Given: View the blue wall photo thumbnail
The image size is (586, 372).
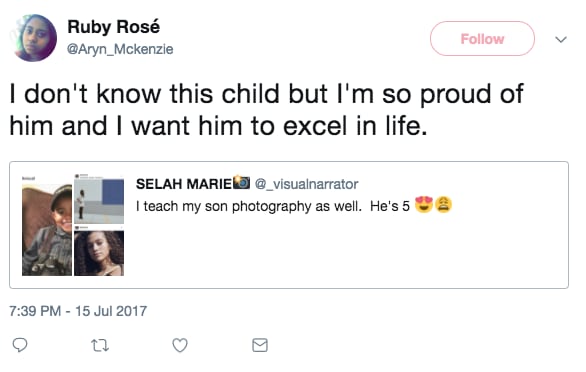Looking at the screenshot, I should pyautogui.click(x=99, y=201).
